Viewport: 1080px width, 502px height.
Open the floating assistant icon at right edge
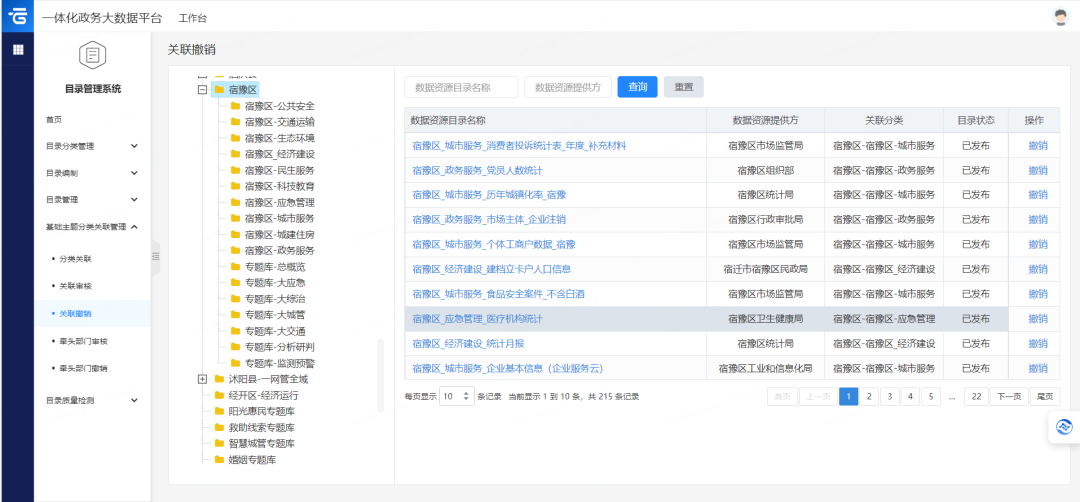(1064, 428)
